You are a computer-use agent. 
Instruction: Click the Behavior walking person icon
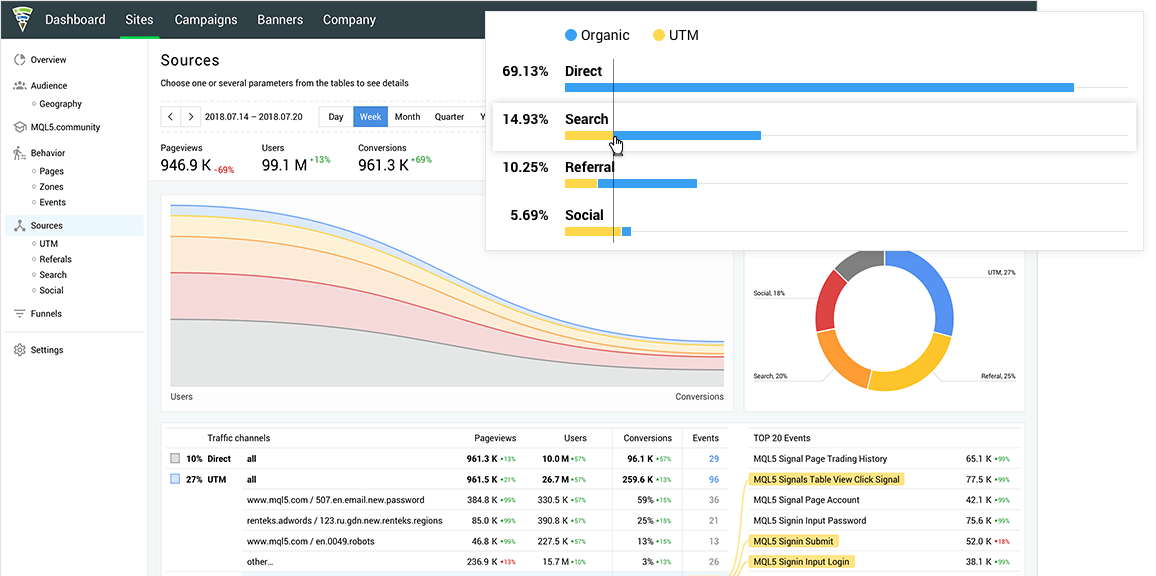click(x=20, y=153)
